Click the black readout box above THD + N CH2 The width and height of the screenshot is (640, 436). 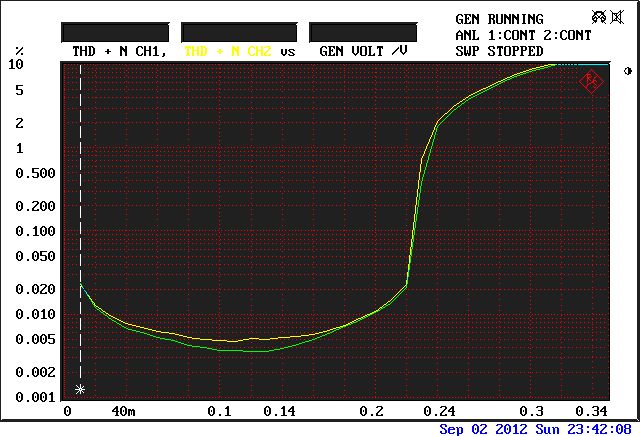tap(239, 32)
